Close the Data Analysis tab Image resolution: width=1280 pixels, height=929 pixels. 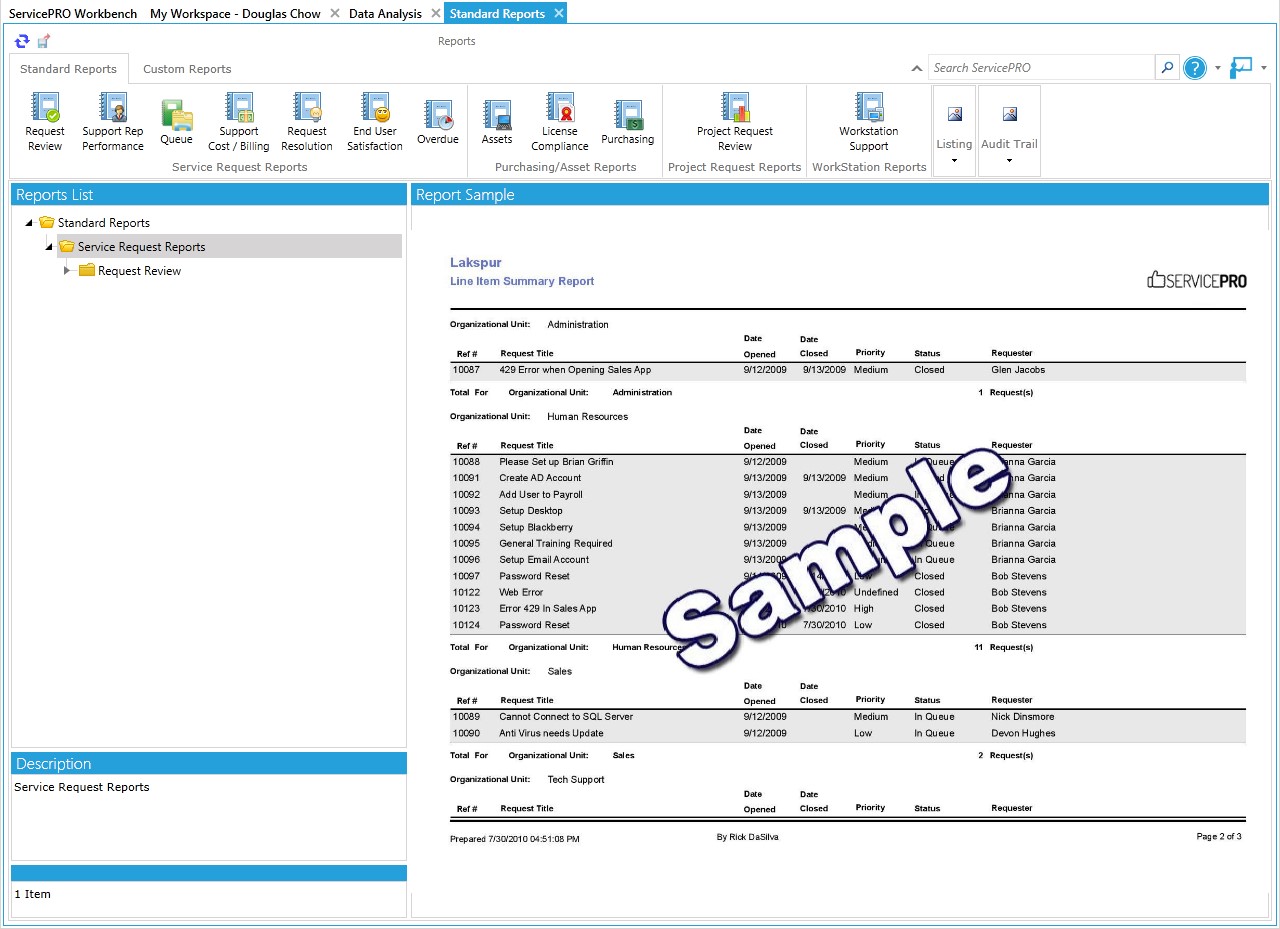point(435,14)
